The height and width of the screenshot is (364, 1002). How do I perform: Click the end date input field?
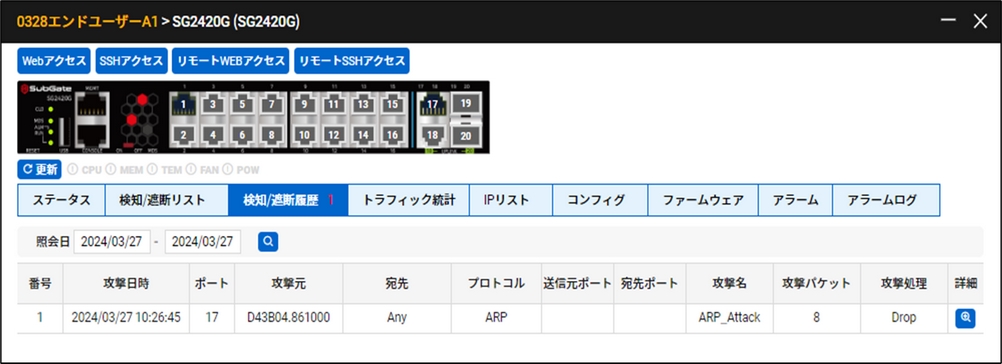tap(203, 242)
